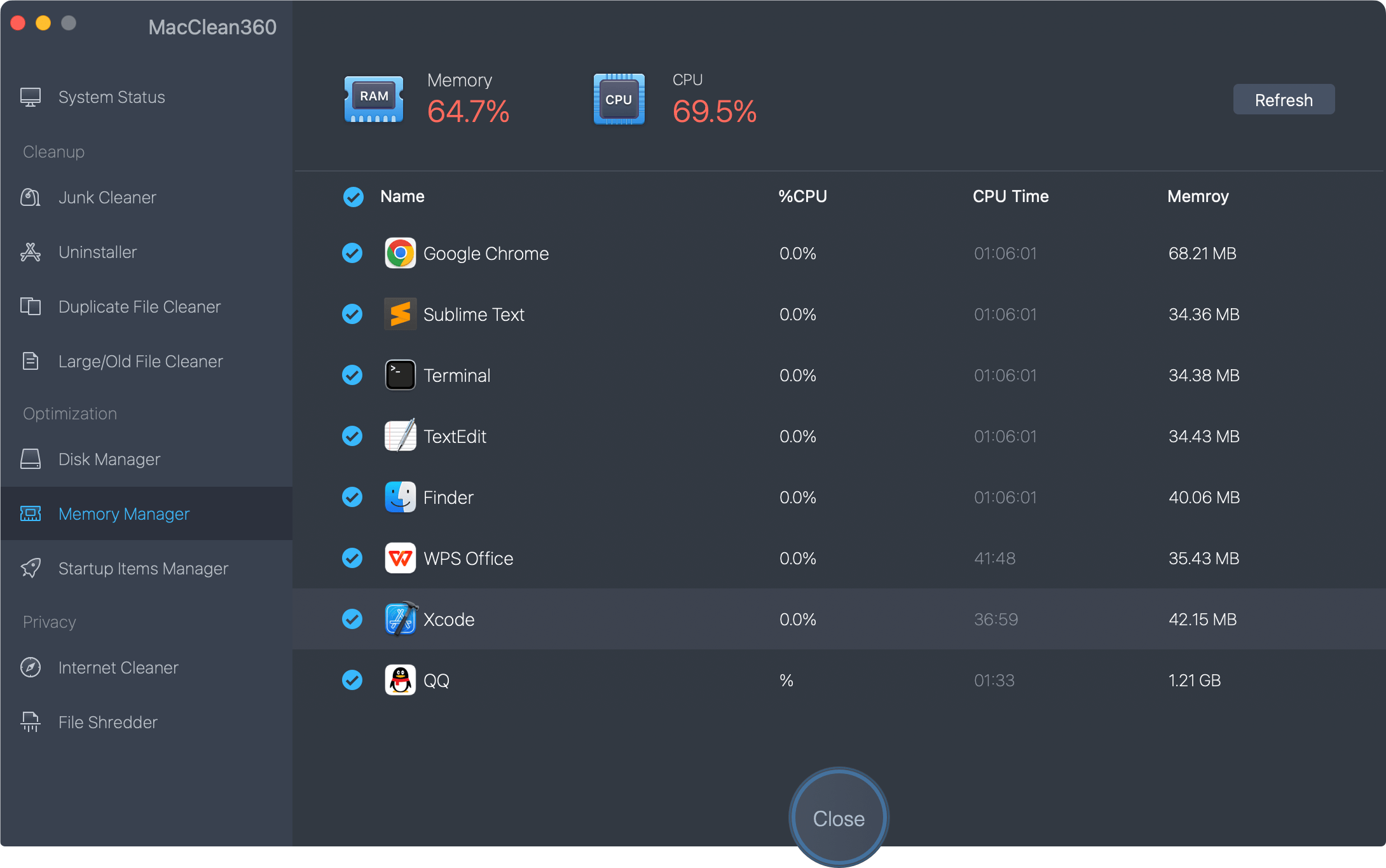The height and width of the screenshot is (868, 1386).
Task: Click the Refresh button
Action: [x=1283, y=99]
